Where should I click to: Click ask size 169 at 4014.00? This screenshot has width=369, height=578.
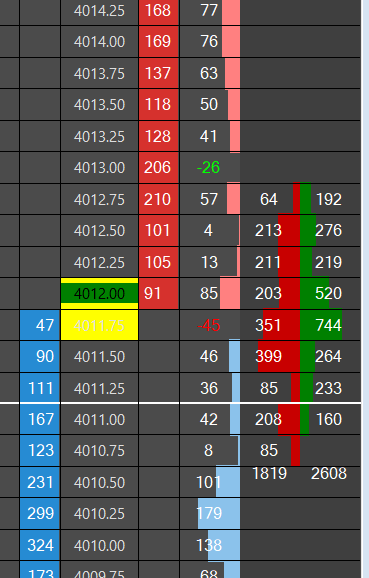coord(159,41)
